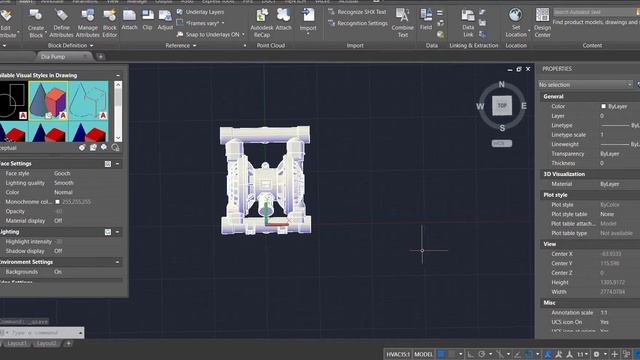
Task: Select the Conceptual visual style thumbnail
Action: [x=48, y=100]
